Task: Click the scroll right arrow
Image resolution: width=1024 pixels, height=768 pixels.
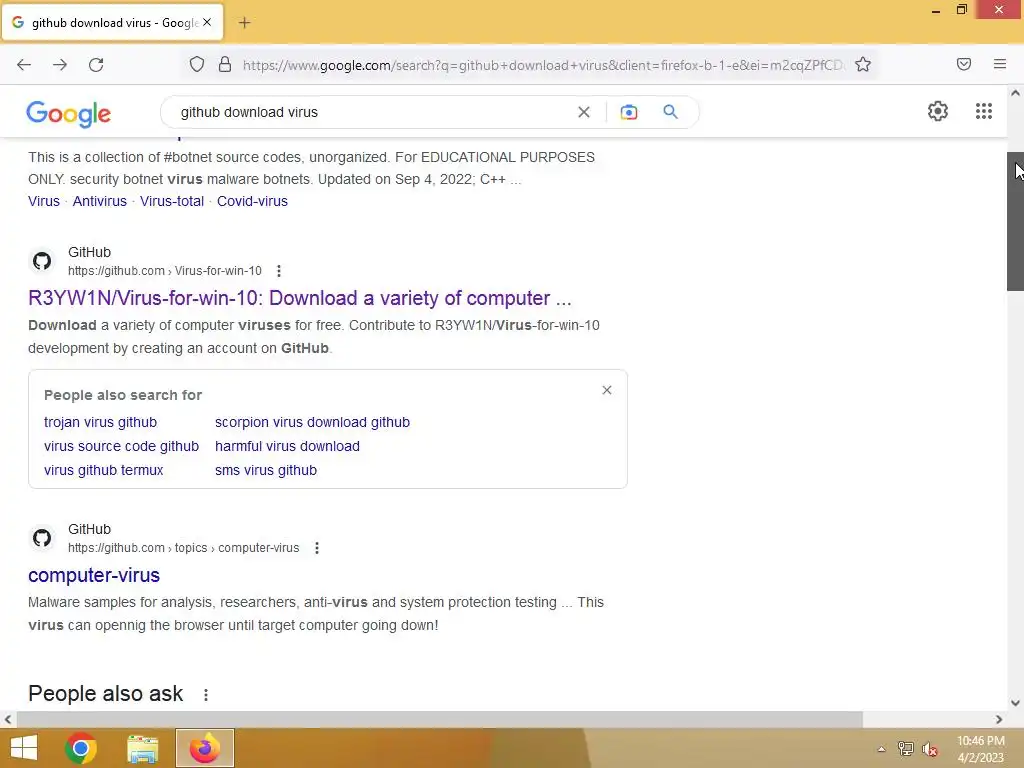Action: pyautogui.click(x=999, y=720)
